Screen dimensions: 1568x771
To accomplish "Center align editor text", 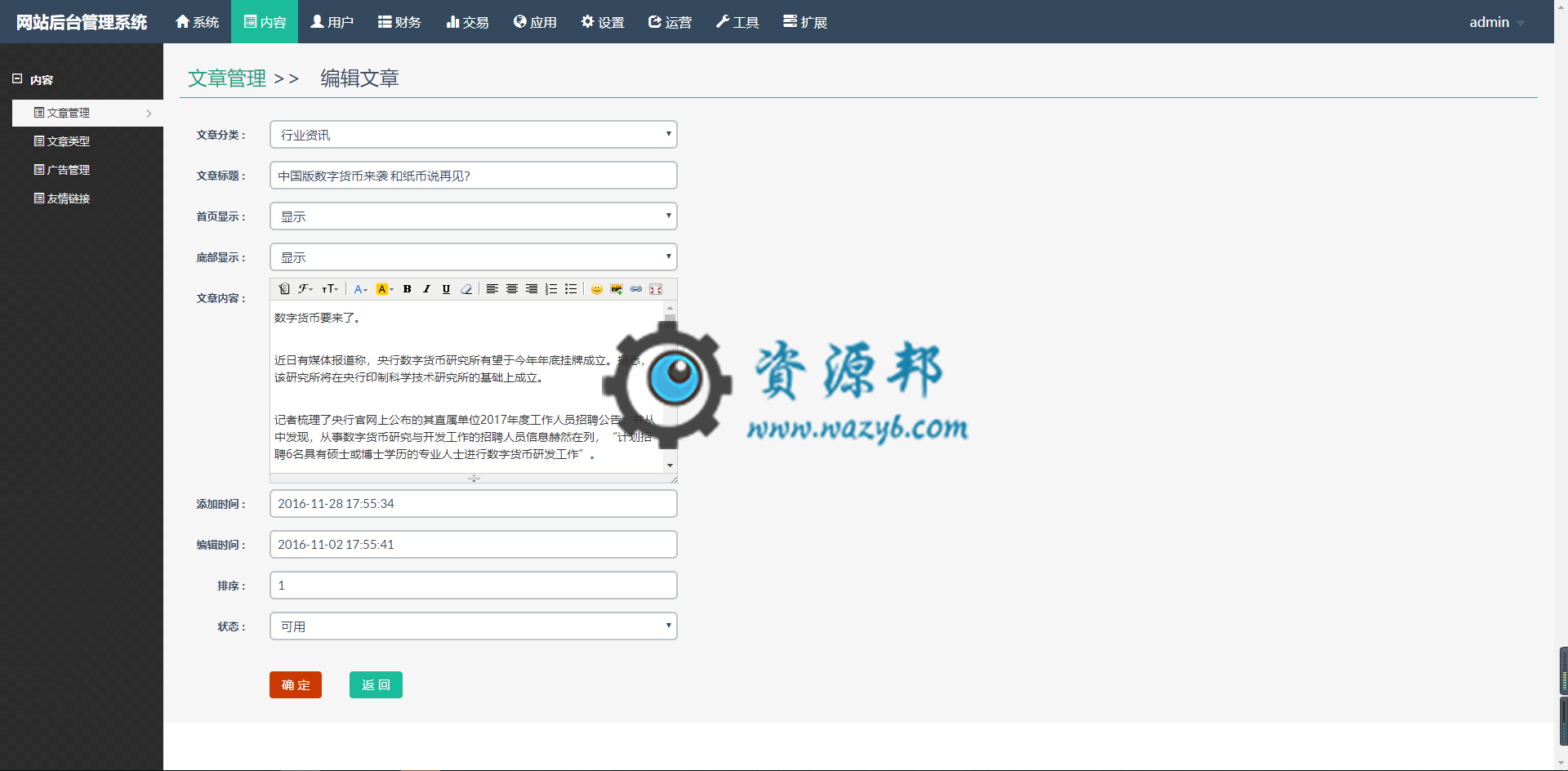I will 512,289.
